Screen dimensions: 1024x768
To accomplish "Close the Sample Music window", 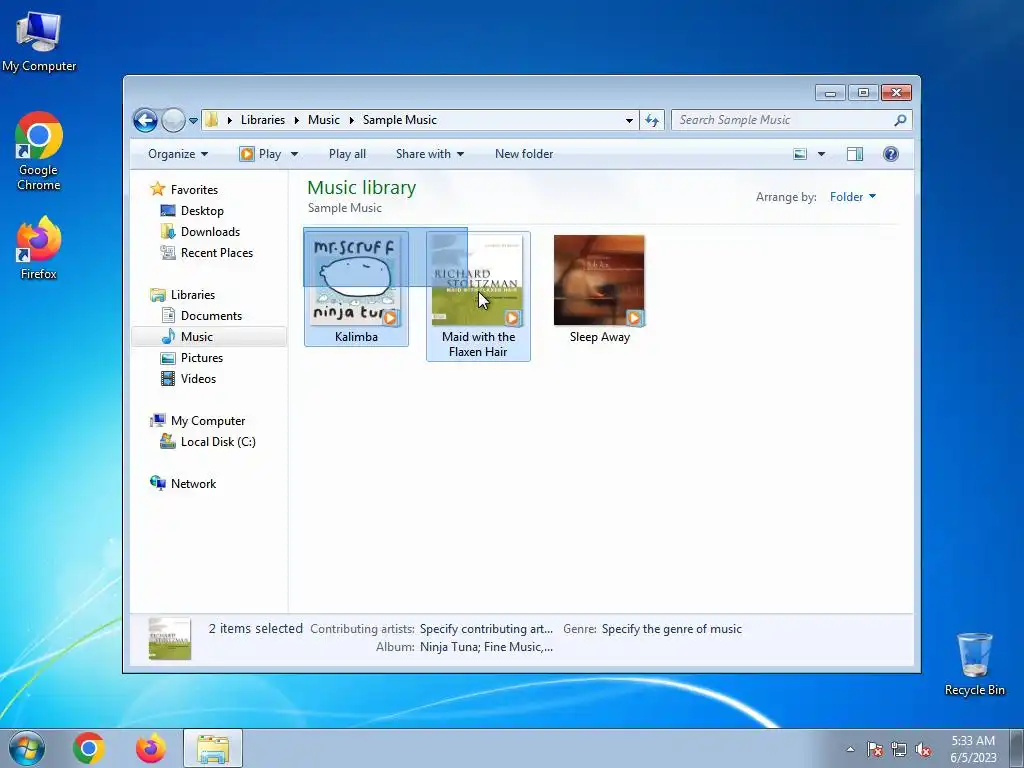I will [896, 93].
